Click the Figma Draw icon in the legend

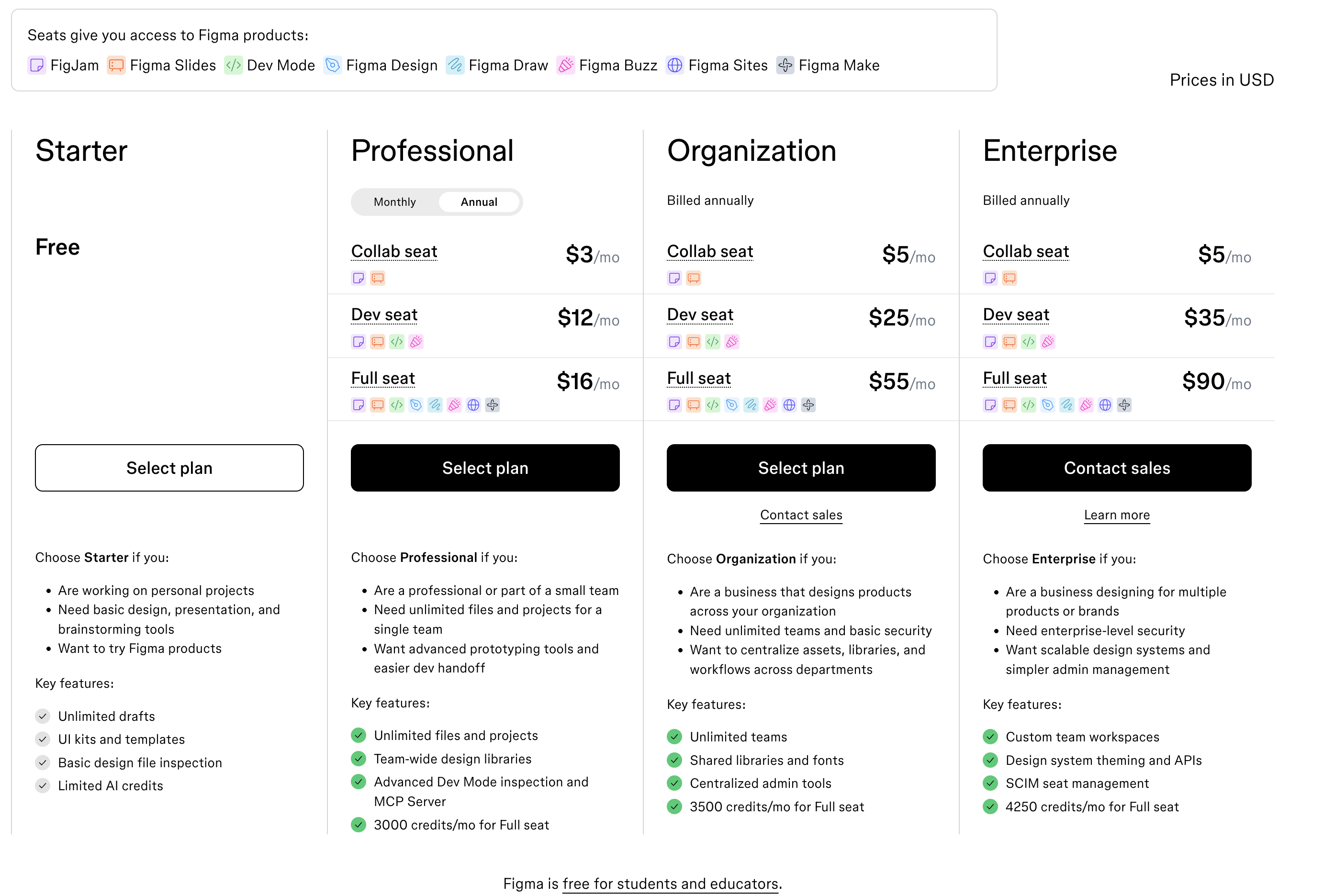click(455, 66)
